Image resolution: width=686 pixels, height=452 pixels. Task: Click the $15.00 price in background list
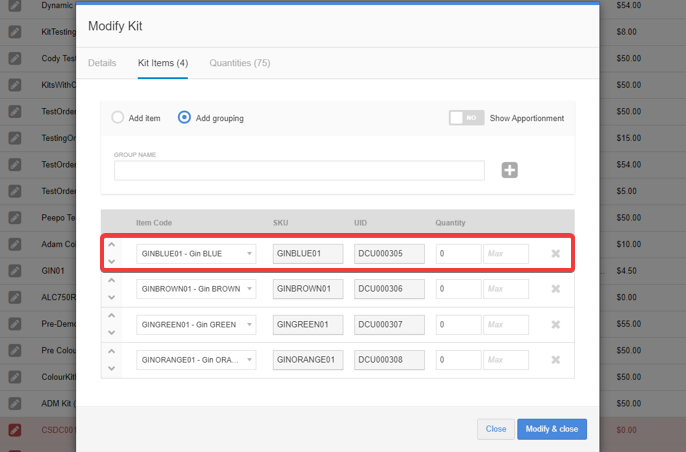click(629, 138)
